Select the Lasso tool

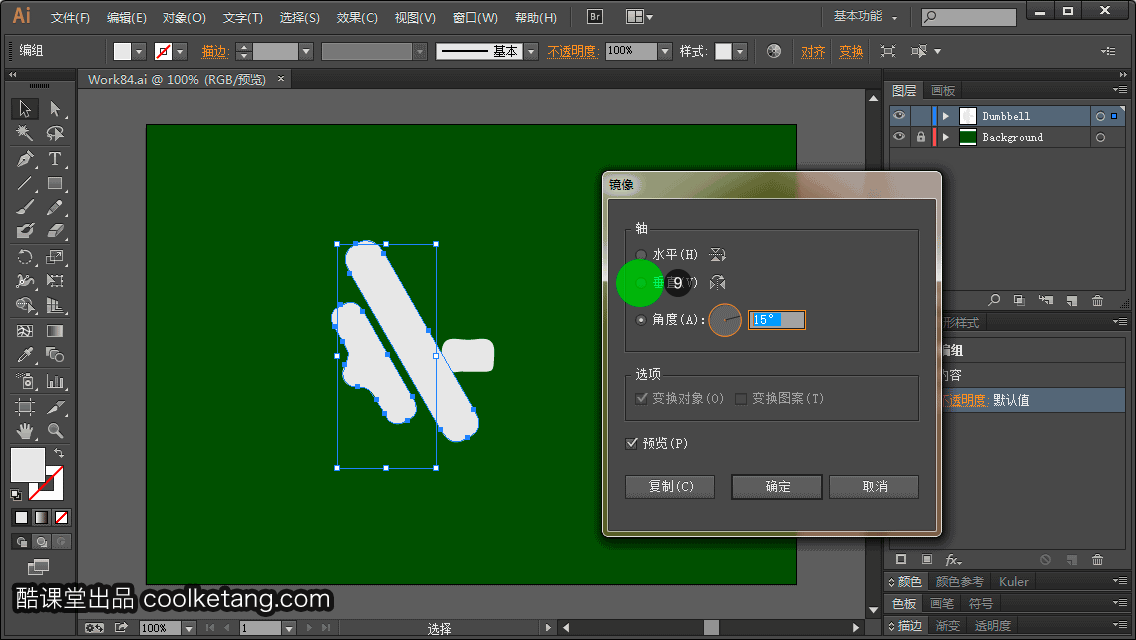click(x=55, y=133)
